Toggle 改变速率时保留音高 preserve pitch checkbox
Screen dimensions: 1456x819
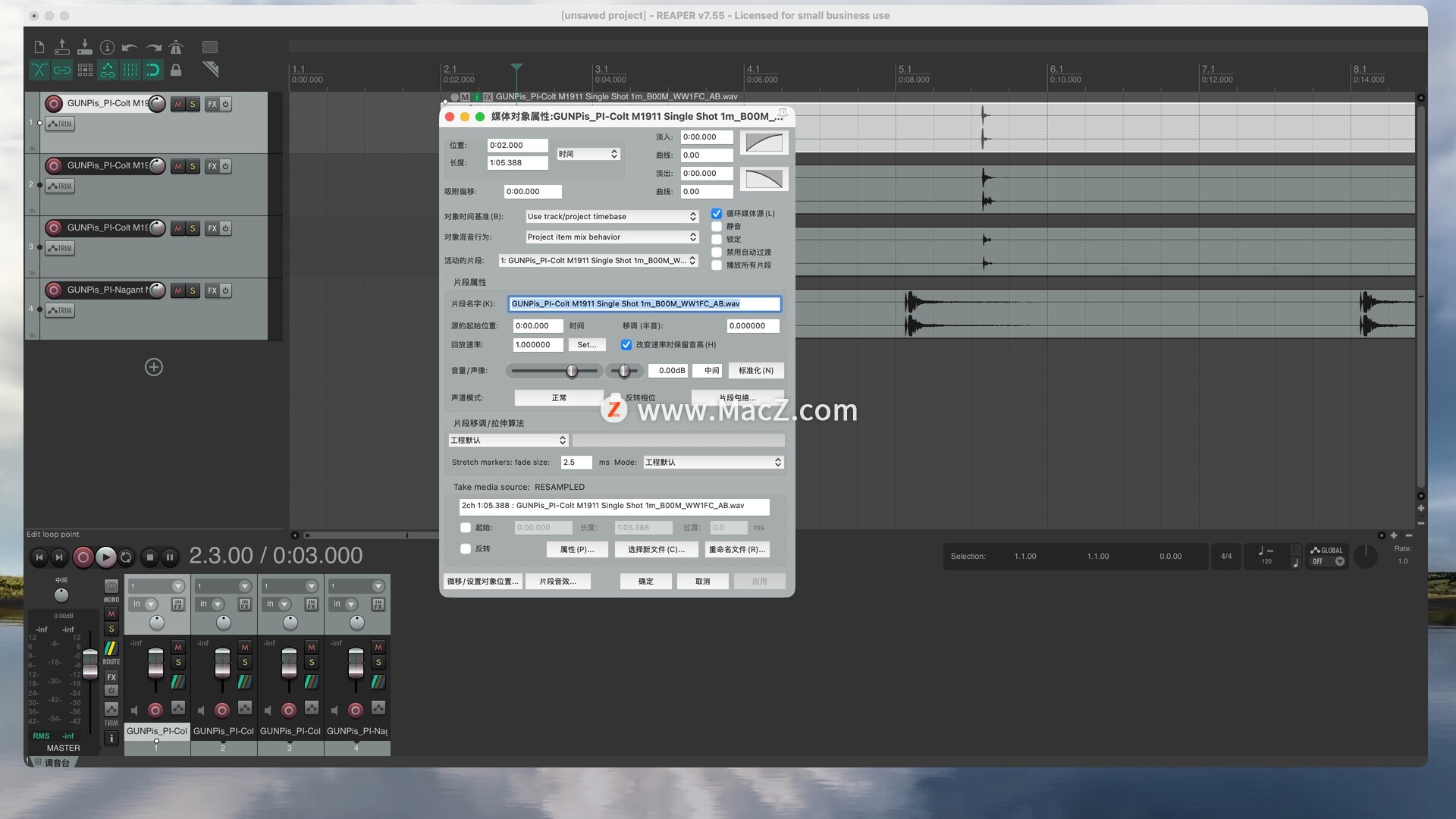tap(626, 345)
